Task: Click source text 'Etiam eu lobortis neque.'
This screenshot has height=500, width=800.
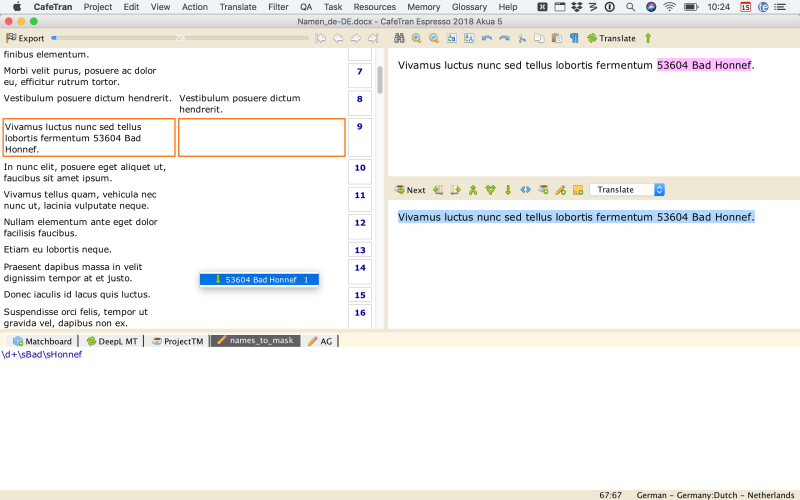Action: click(x=58, y=249)
